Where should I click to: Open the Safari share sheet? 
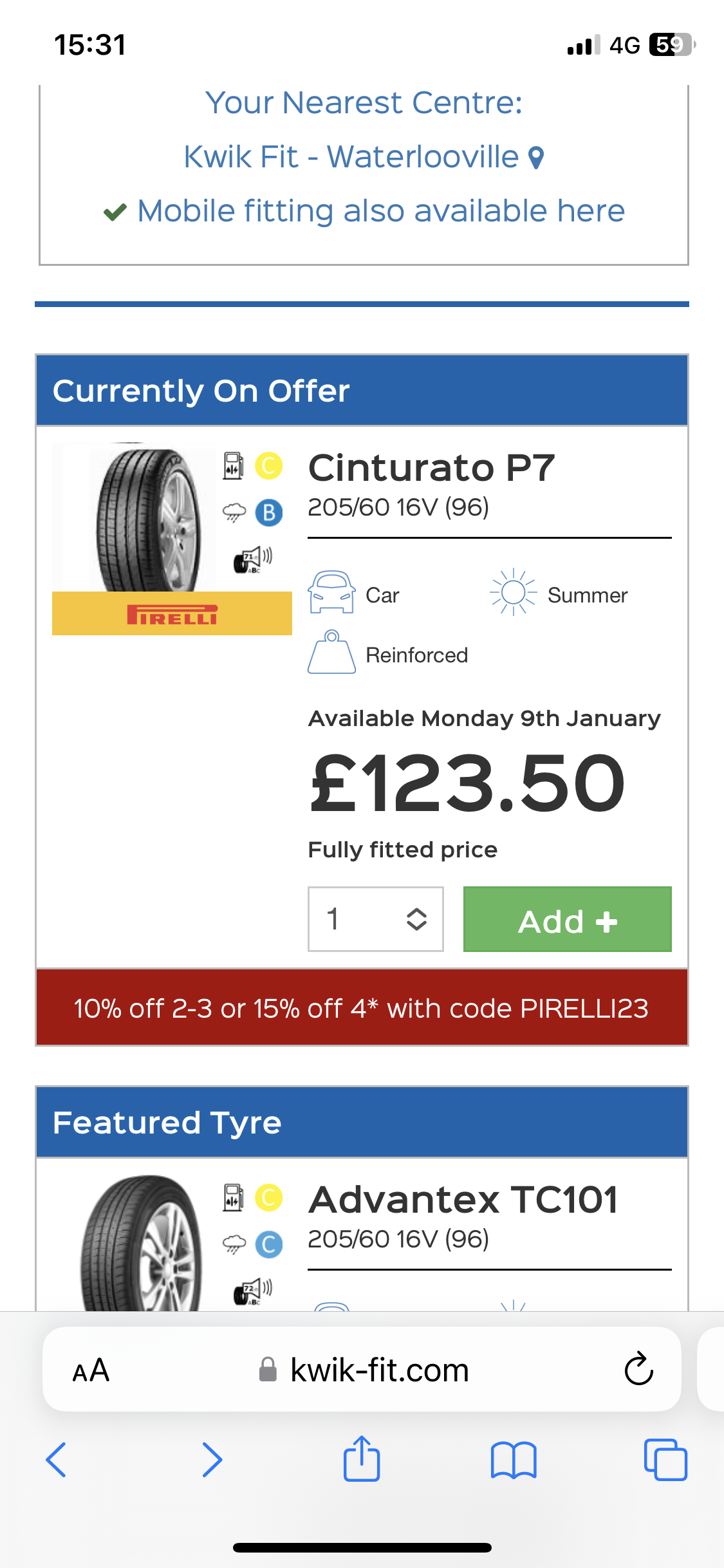click(362, 1458)
